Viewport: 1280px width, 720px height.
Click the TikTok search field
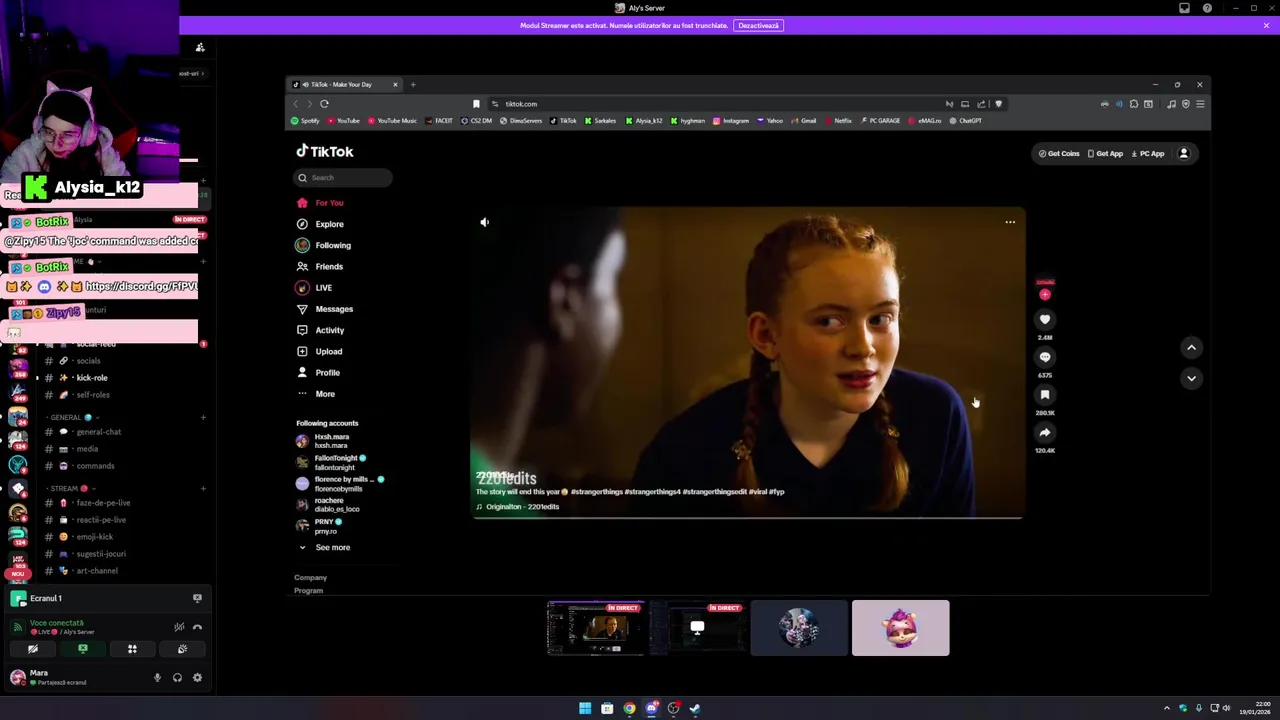pyautogui.click(x=343, y=177)
